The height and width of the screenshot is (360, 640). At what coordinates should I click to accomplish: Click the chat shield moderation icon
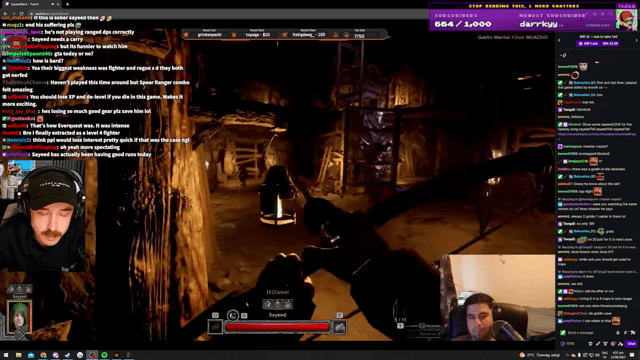[590, 344]
